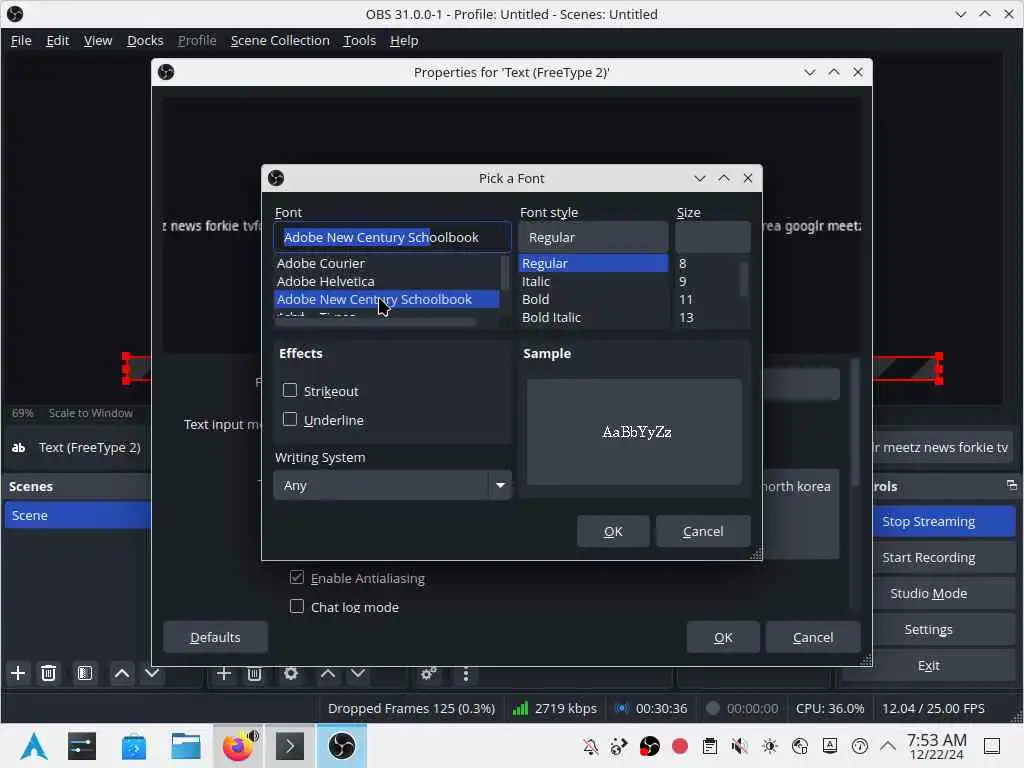Image resolution: width=1024 pixels, height=768 pixels.
Task: Click the Size input field
Action: 712,237
